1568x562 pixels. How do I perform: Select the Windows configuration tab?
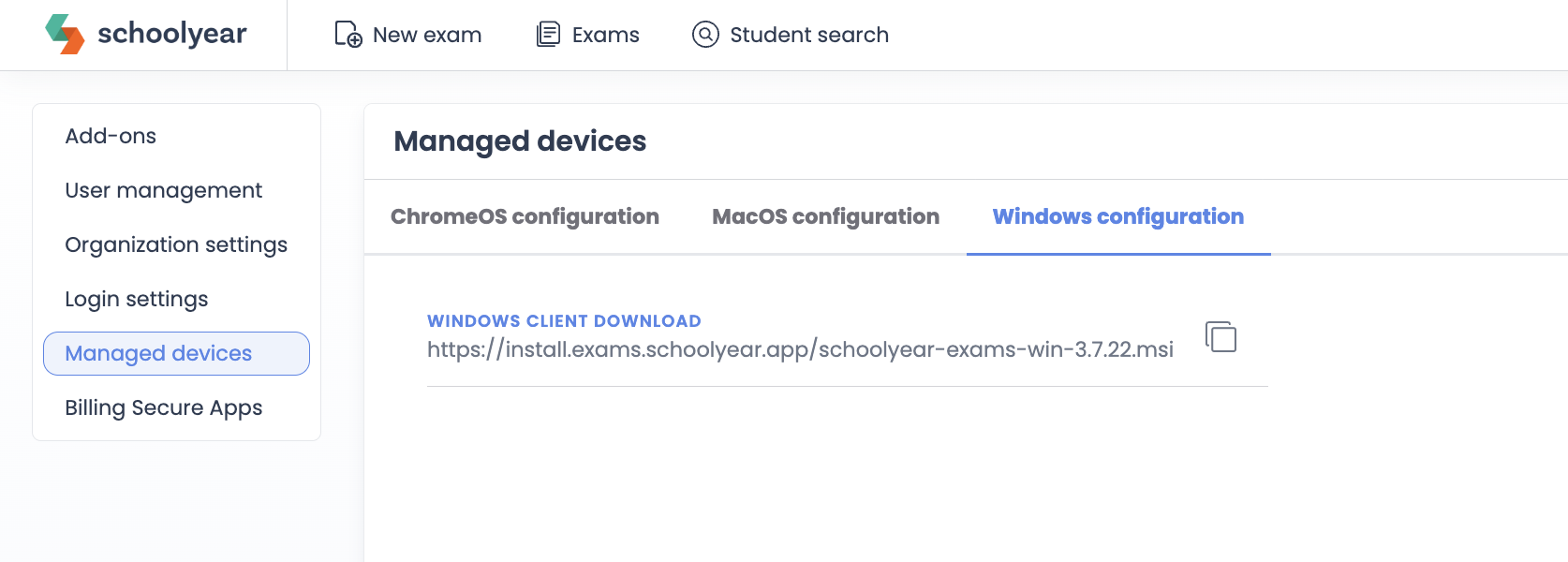pyautogui.click(x=1118, y=216)
